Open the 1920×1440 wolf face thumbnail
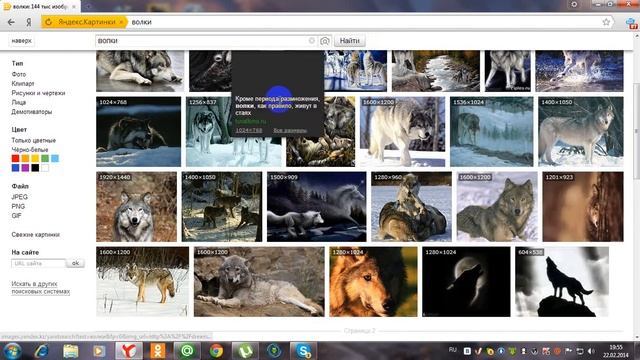 coord(136,207)
